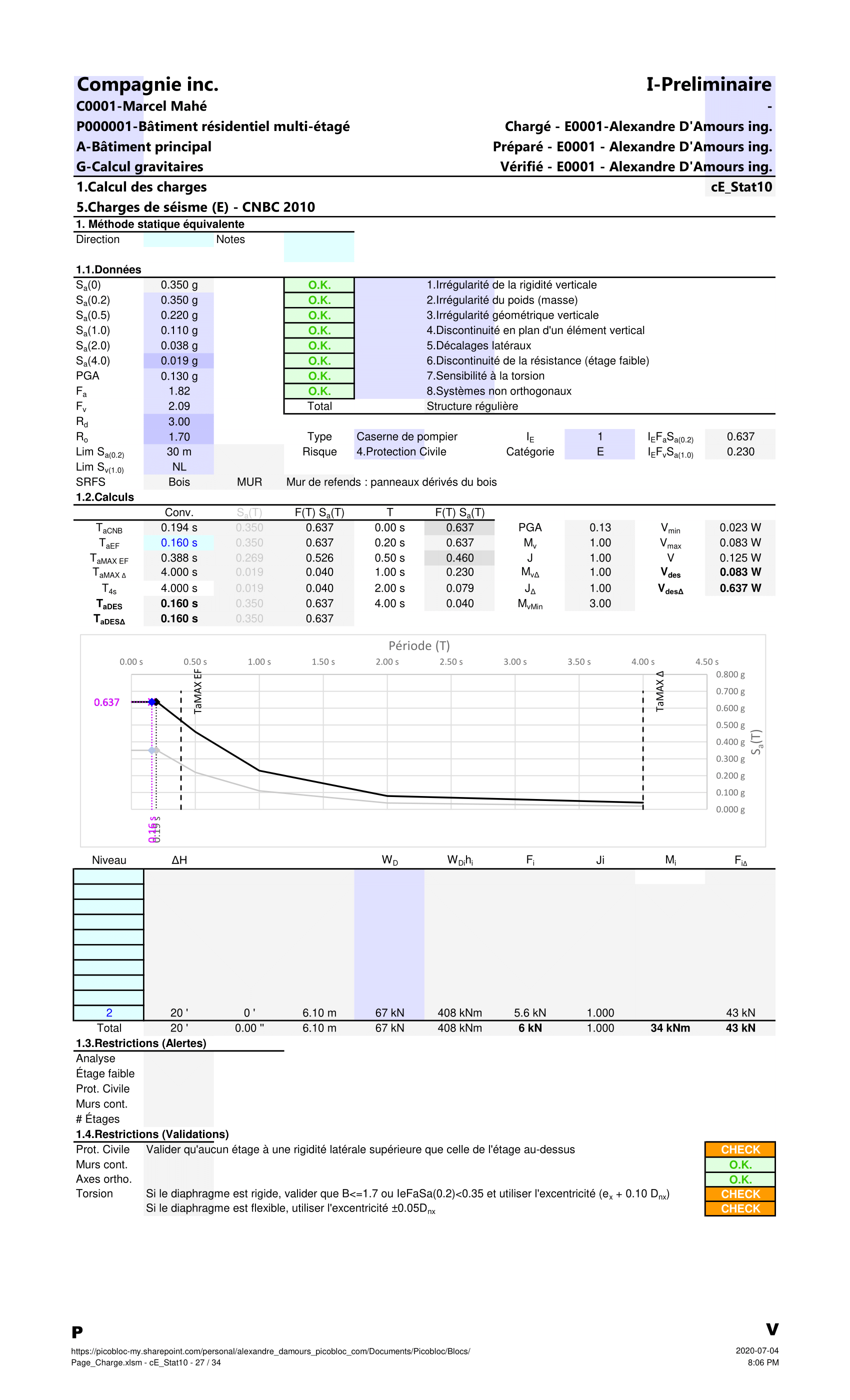Select the Vmax value 0.083 W

click(x=740, y=542)
